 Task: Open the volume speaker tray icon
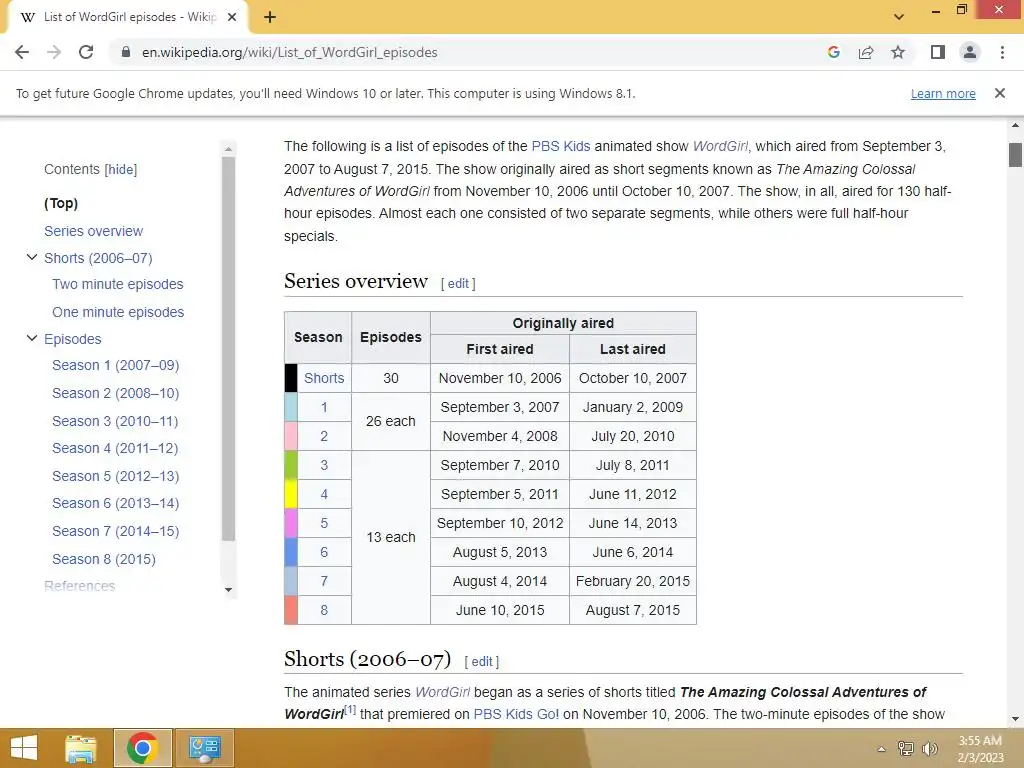930,749
